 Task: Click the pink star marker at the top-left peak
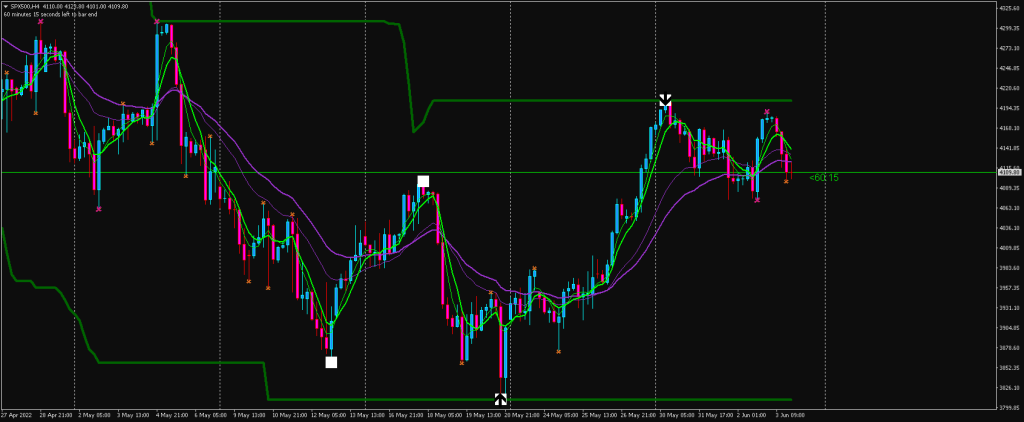(x=40, y=21)
